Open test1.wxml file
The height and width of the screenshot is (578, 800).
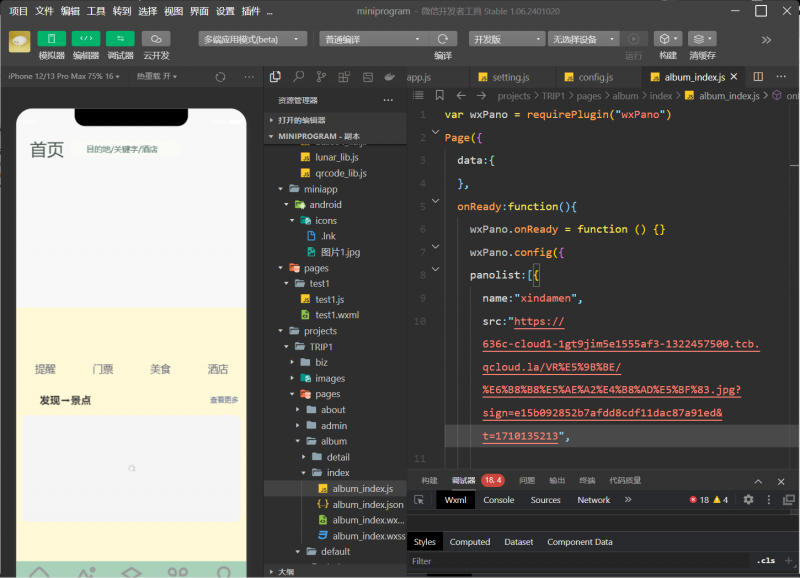point(335,315)
